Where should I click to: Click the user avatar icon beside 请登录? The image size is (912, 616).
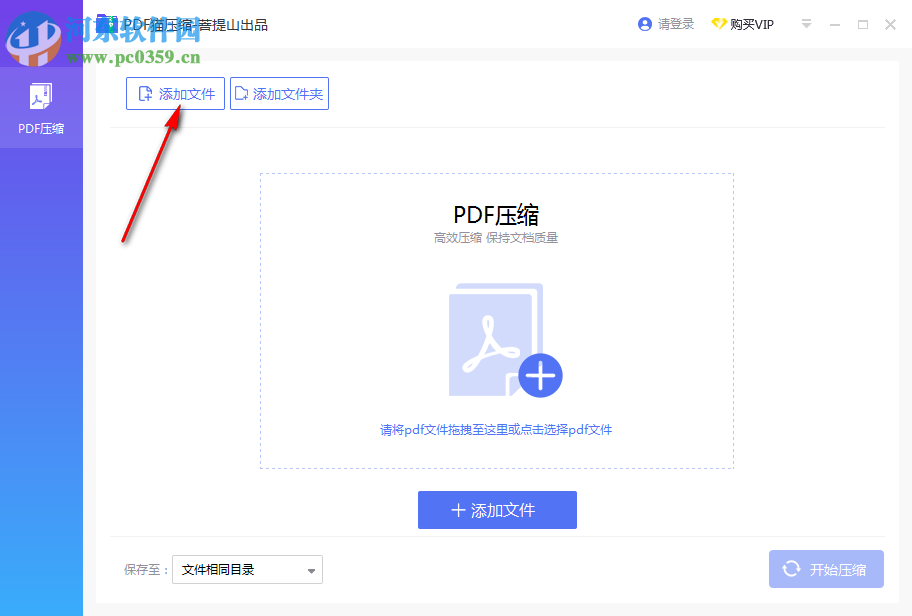tap(645, 23)
